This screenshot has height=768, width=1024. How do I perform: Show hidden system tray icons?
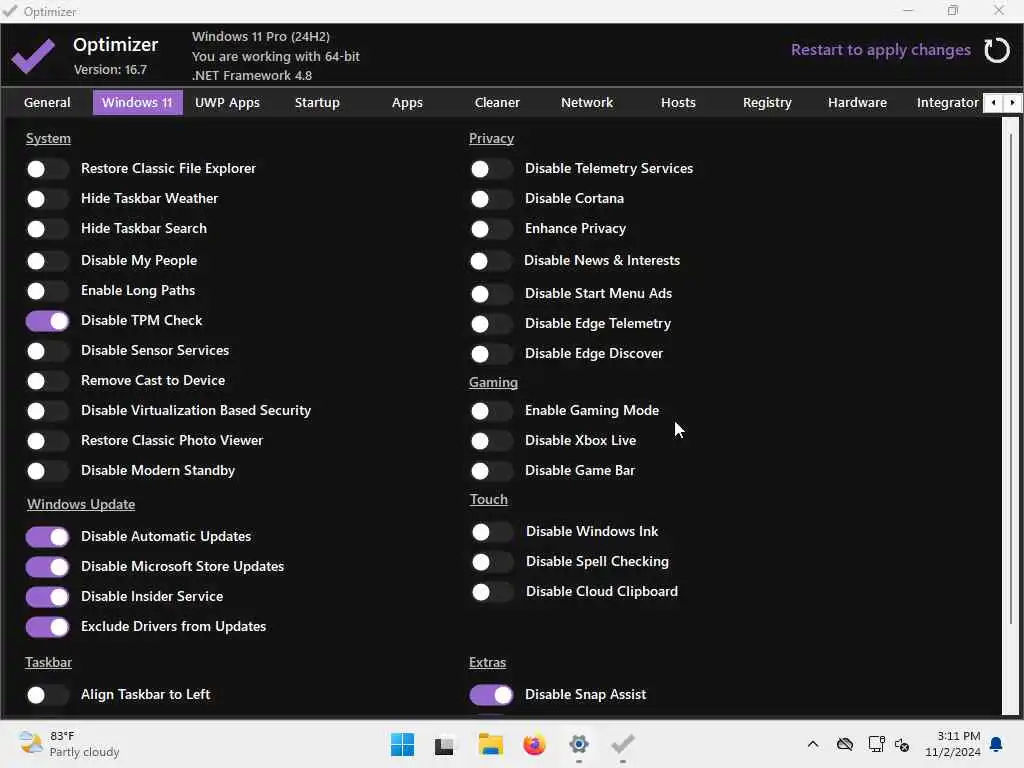(812, 744)
